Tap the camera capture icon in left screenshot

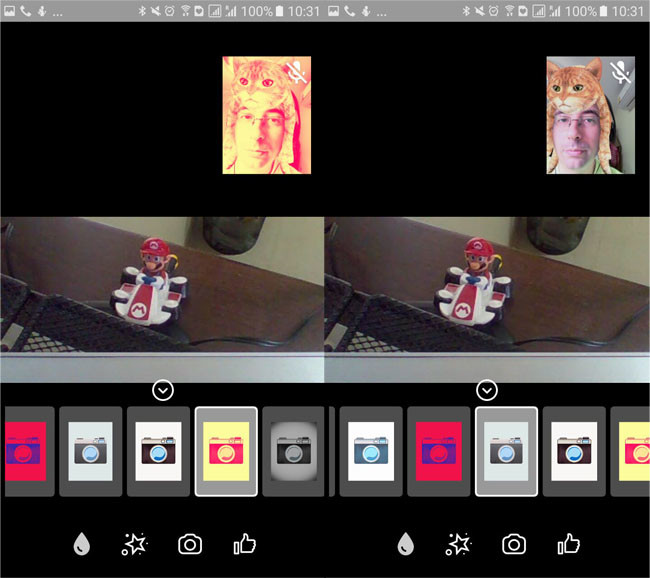(x=190, y=544)
